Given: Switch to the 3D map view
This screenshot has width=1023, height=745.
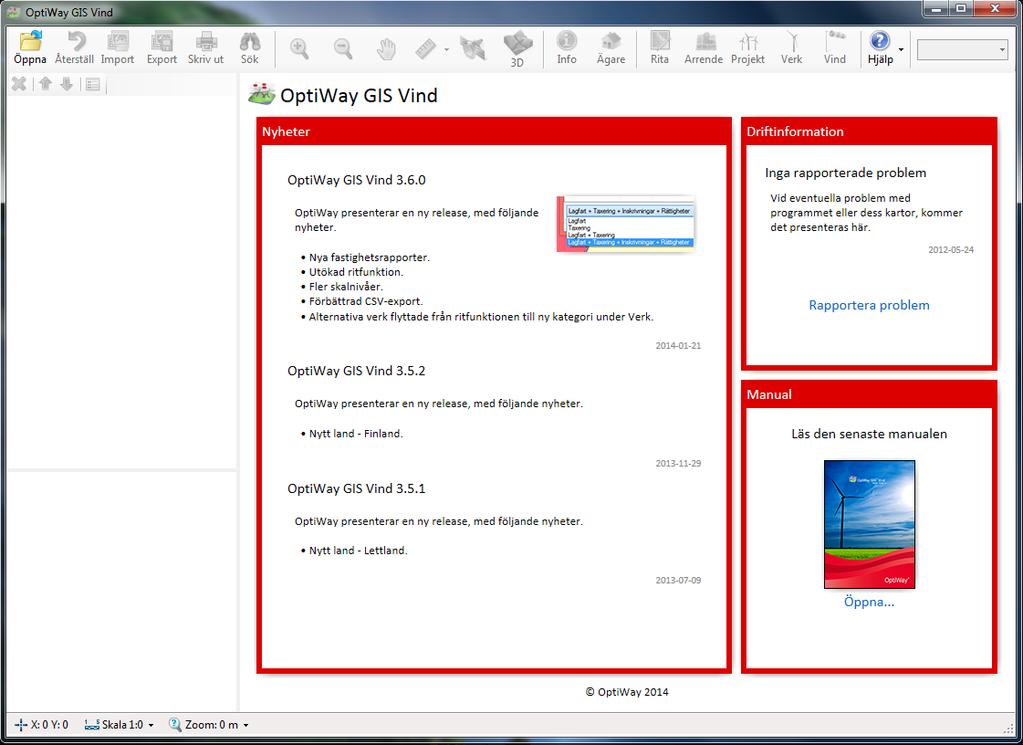Looking at the screenshot, I should (517, 48).
